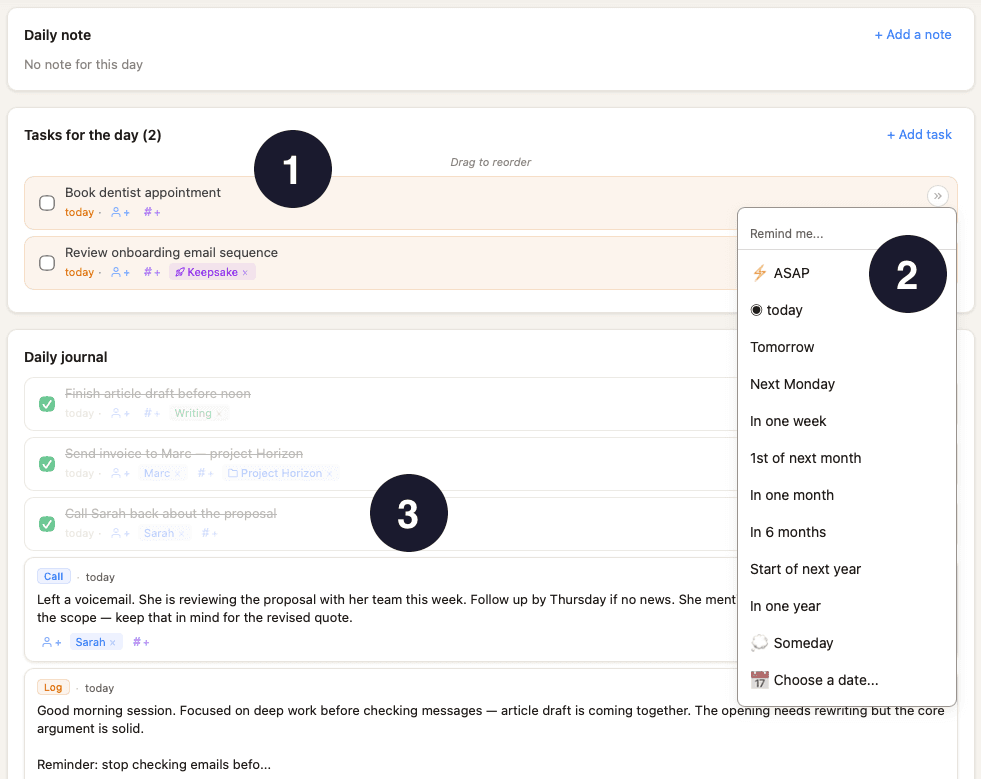The height and width of the screenshot is (779, 981).
Task: Select Next Monday as the reminder
Action: 792,384
